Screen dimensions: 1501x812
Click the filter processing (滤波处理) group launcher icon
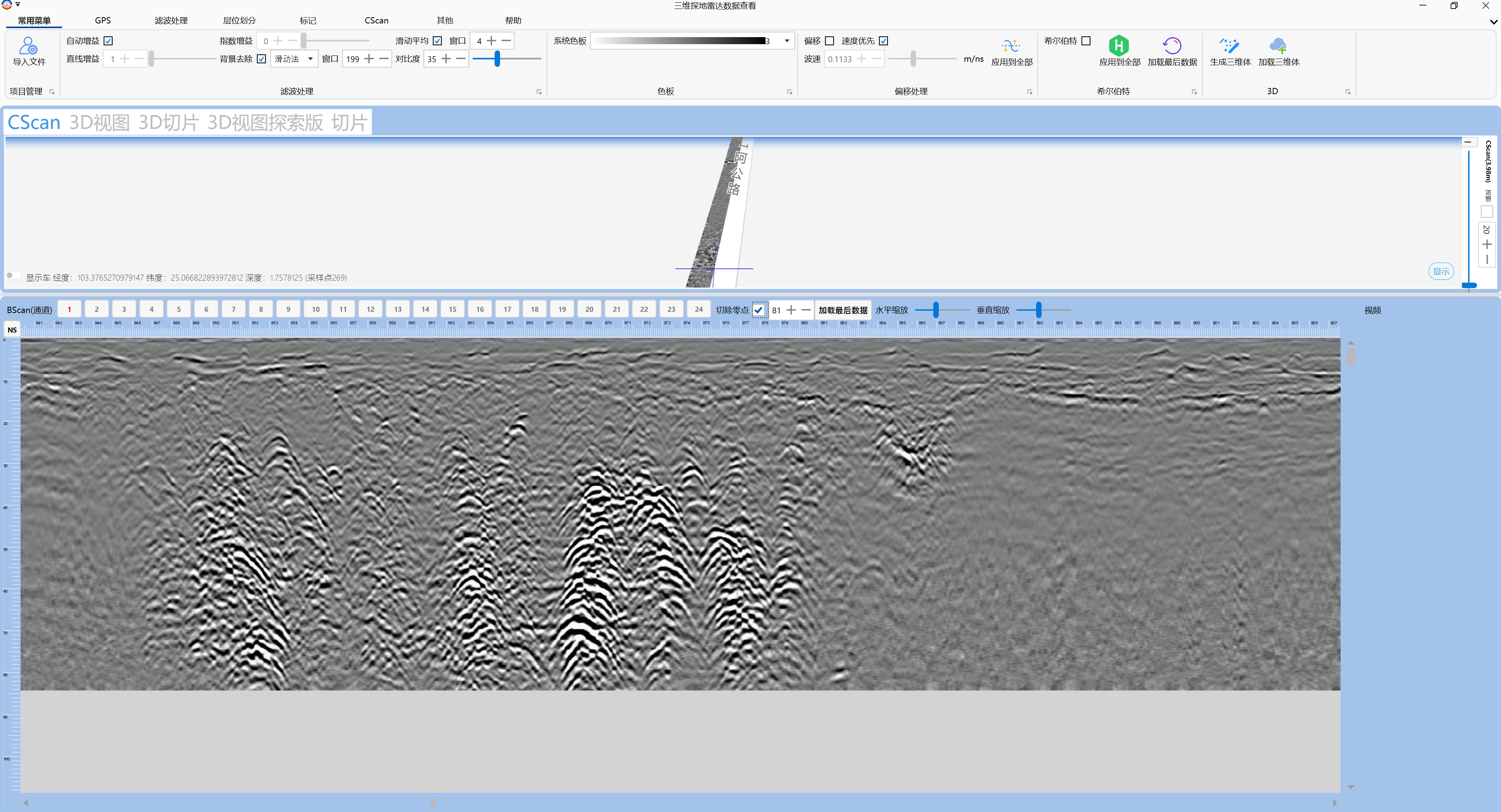[539, 92]
